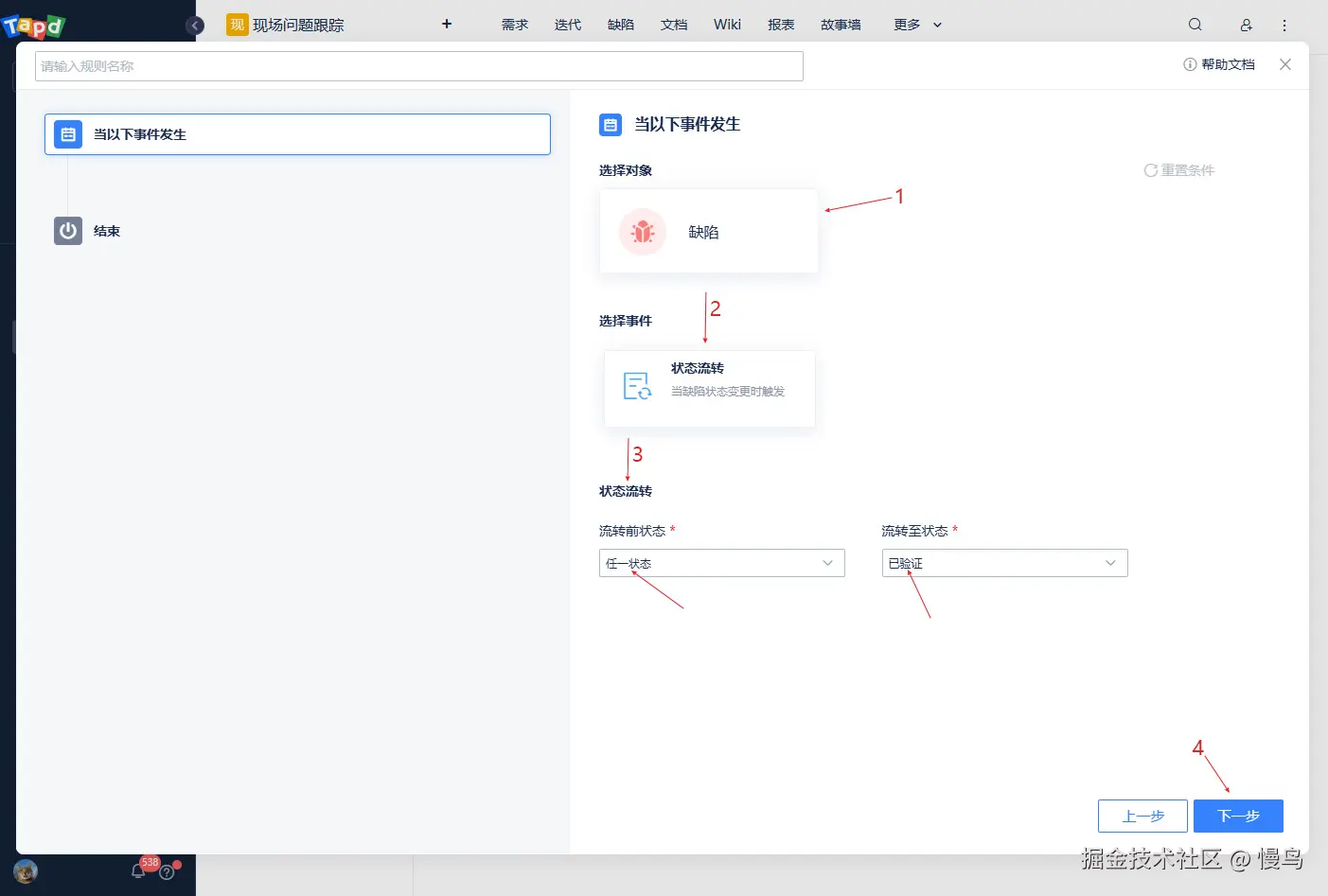Select the 状态流转 event card
Viewport: 1328px width, 896px height.
tap(709, 388)
